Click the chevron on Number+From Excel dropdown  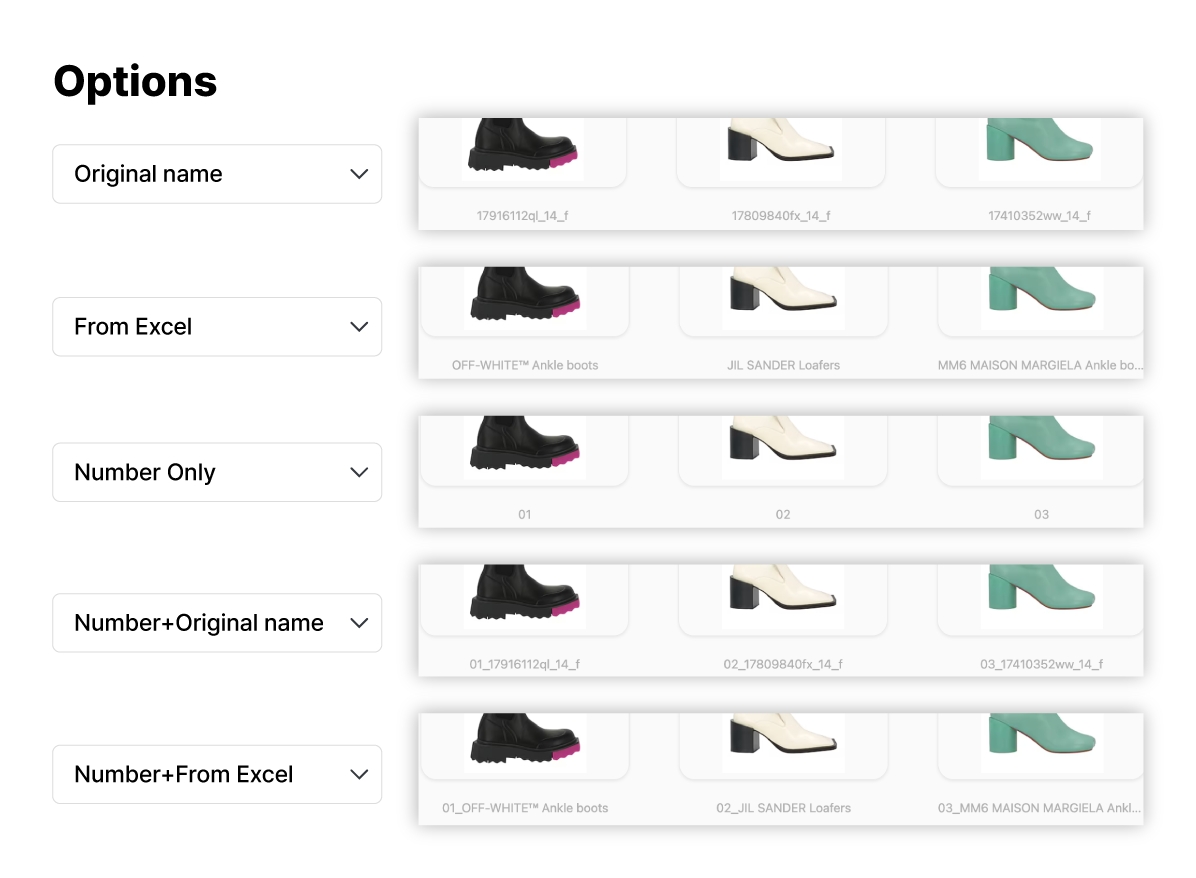point(359,774)
